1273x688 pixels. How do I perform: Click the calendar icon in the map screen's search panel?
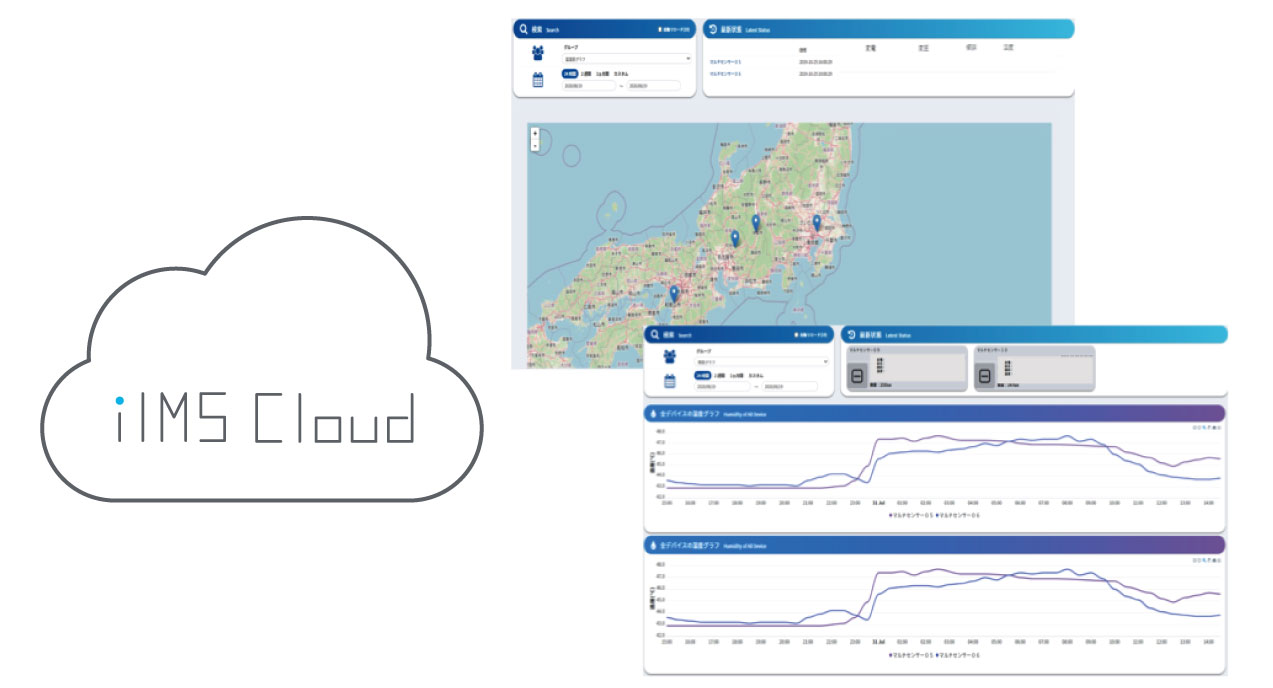[538, 80]
